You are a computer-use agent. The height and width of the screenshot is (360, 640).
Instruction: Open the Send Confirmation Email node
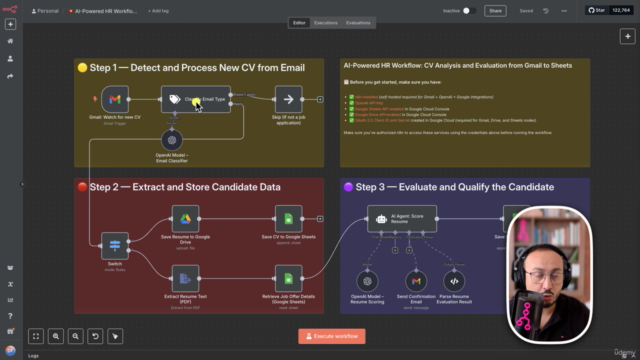pos(416,281)
